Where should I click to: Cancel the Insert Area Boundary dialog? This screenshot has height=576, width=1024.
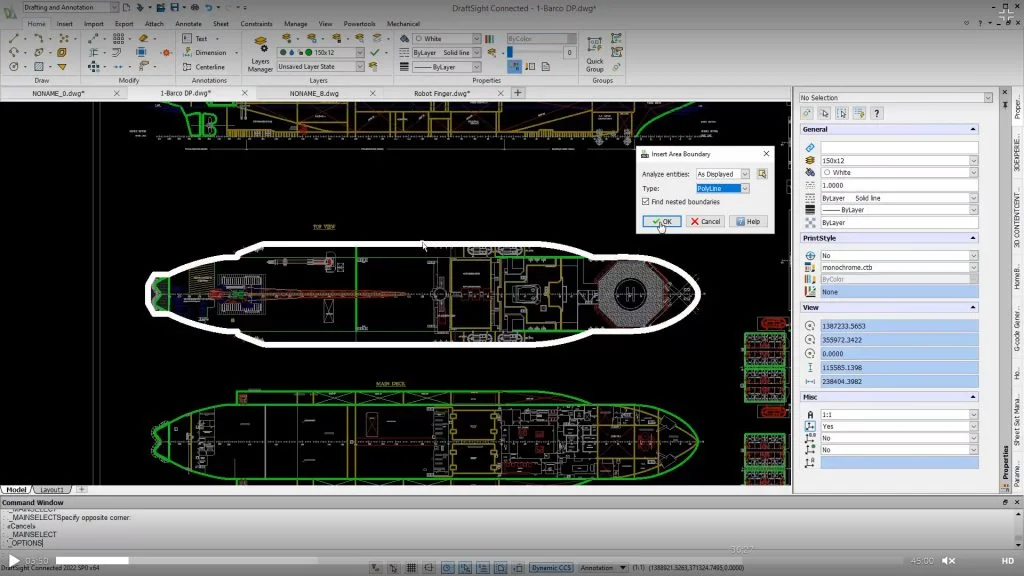[706, 221]
